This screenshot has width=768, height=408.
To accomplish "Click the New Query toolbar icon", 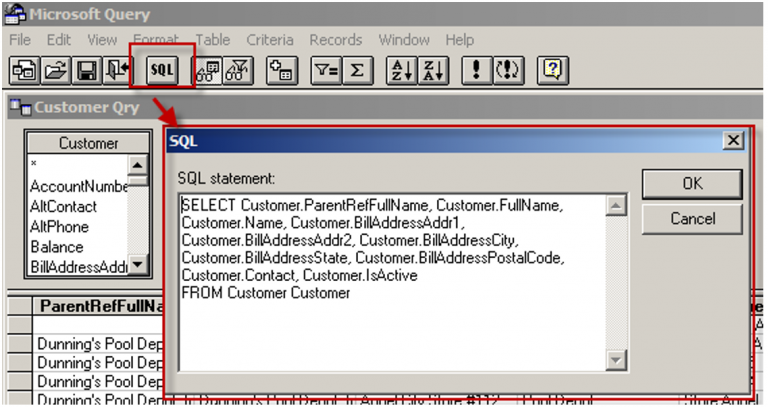I will pos(21,70).
